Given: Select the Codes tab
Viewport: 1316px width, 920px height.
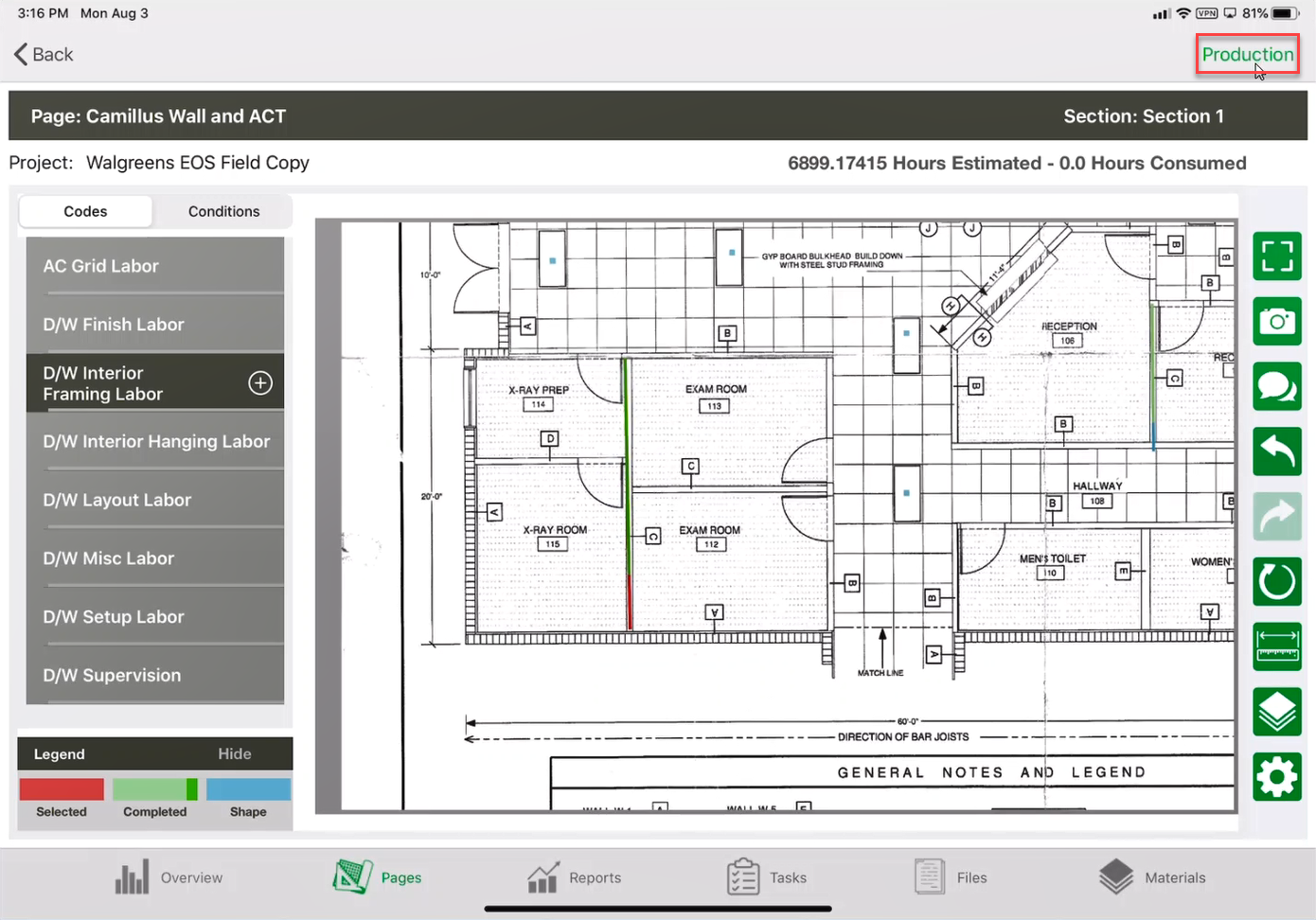Looking at the screenshot, I should 85,212.
